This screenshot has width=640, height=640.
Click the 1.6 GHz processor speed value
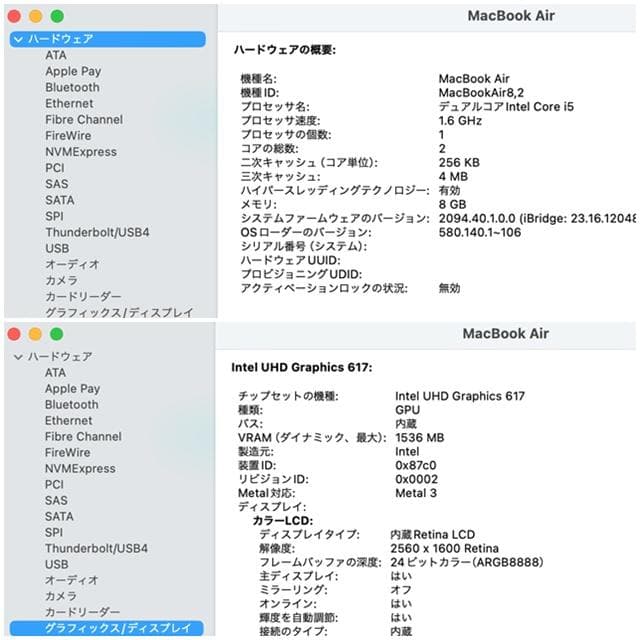point(460,121)
